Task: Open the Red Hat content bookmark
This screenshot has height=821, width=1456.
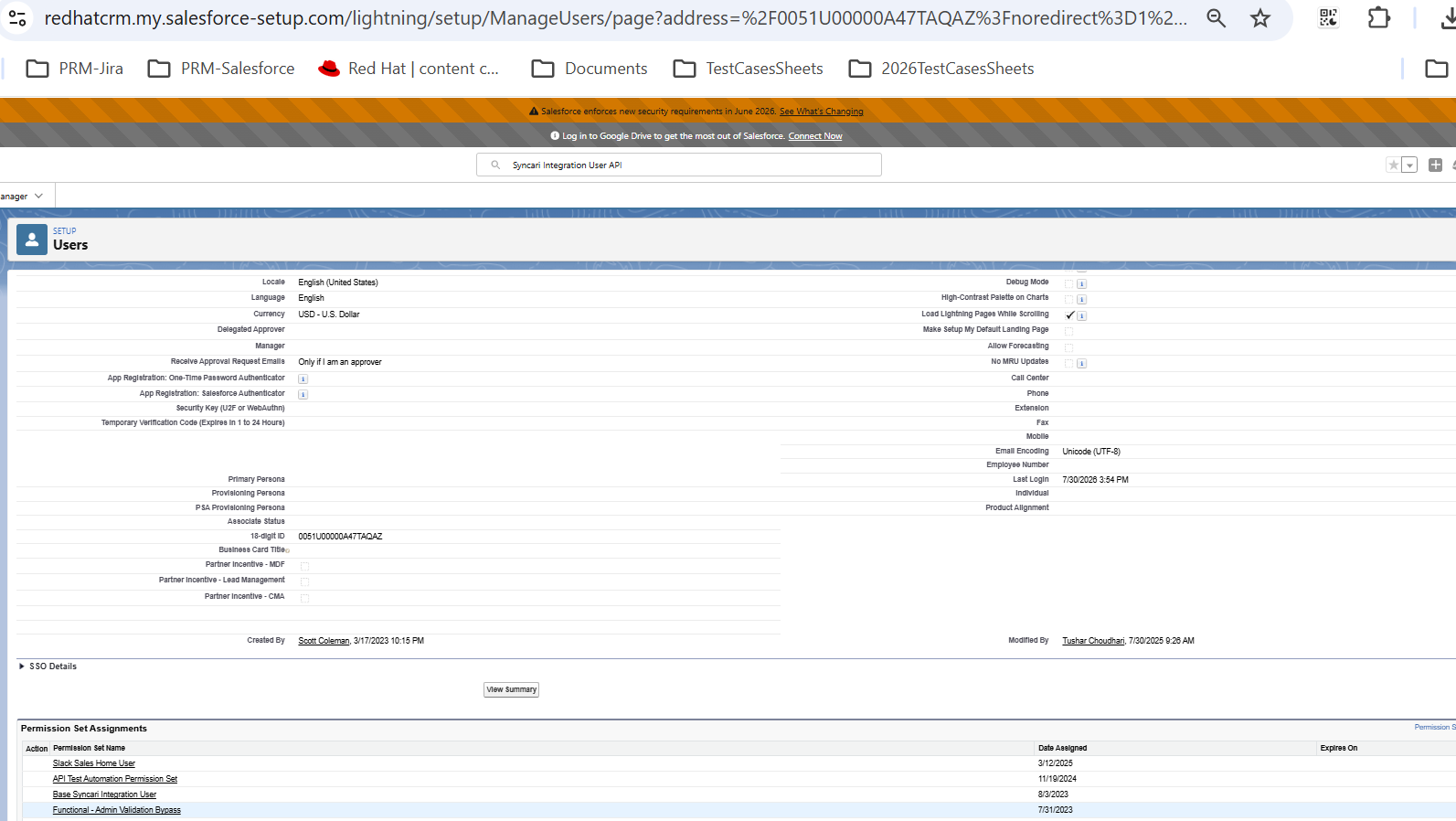Action: (x=409, y=69)
